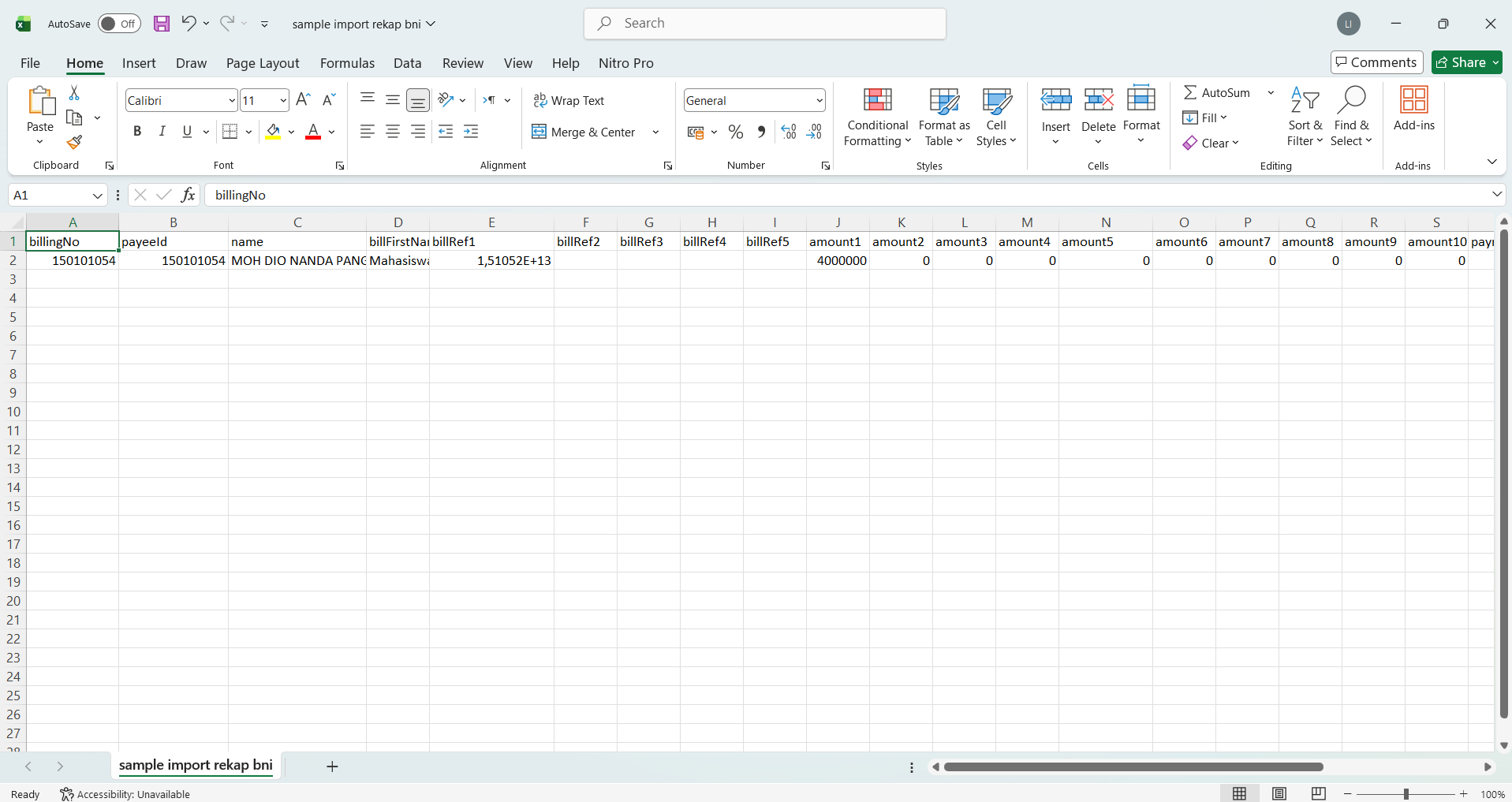Click the Paste clipboard icon
Screen dimensions: 1512x802
coord(40,101)
